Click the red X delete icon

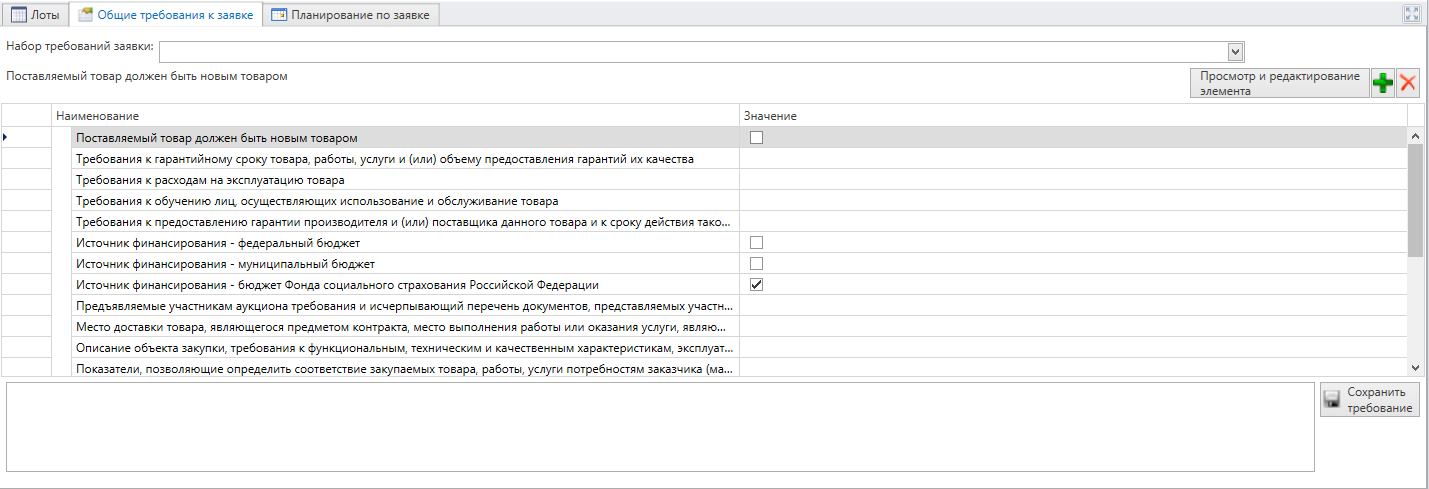click(x=1408, y=84)
